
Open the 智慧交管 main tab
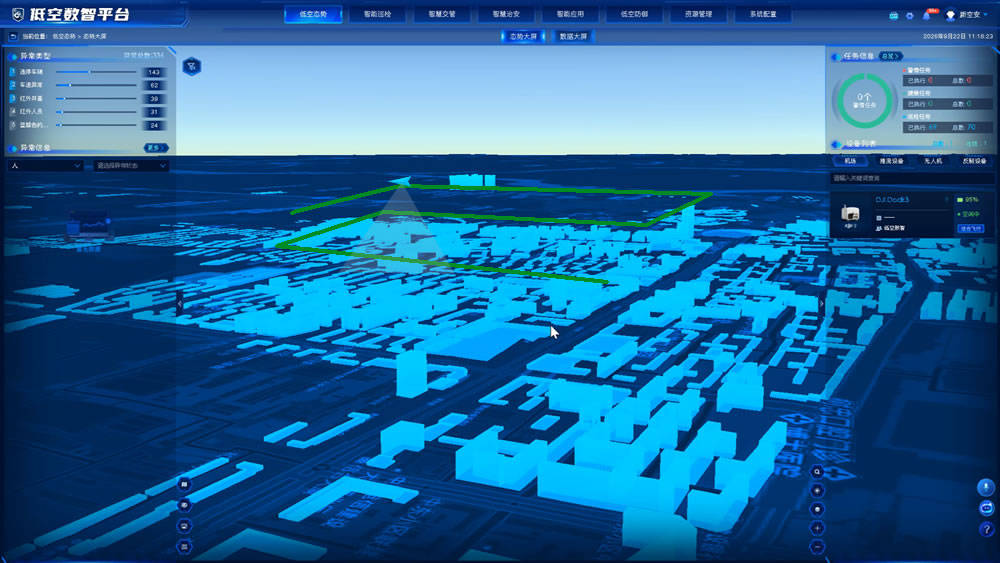tap(442, 14)
